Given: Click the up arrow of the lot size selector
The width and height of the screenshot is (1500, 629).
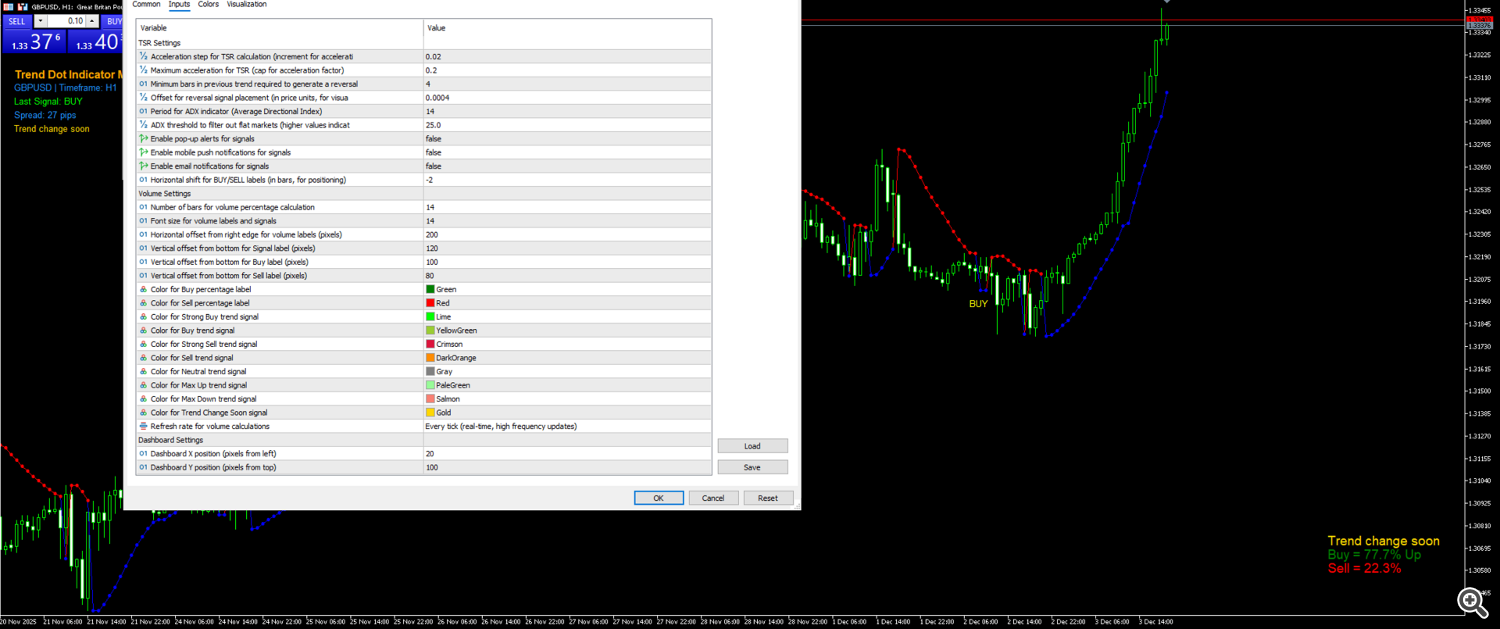Looking at the screenshot, I should click(92, 20).
